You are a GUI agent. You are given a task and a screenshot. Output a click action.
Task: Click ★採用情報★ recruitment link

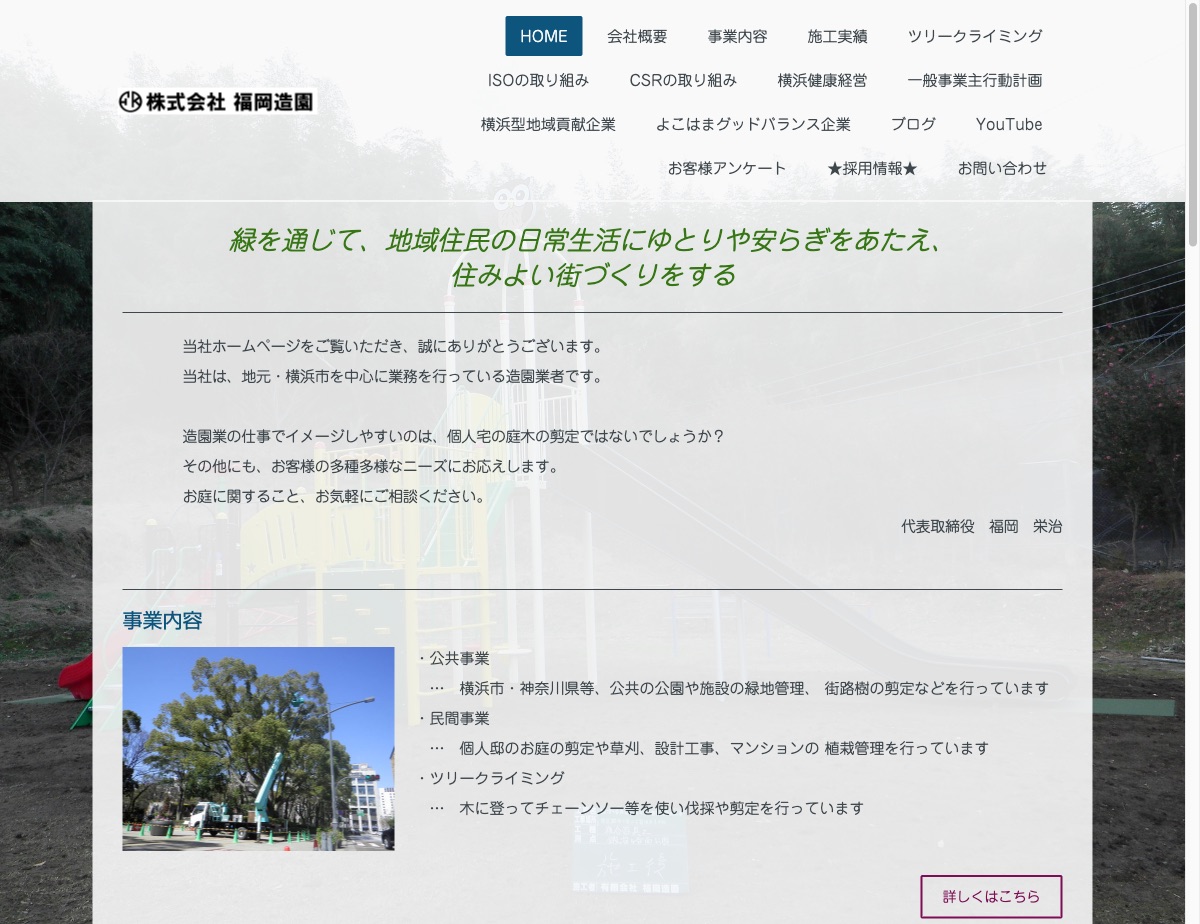click(872, 168)
